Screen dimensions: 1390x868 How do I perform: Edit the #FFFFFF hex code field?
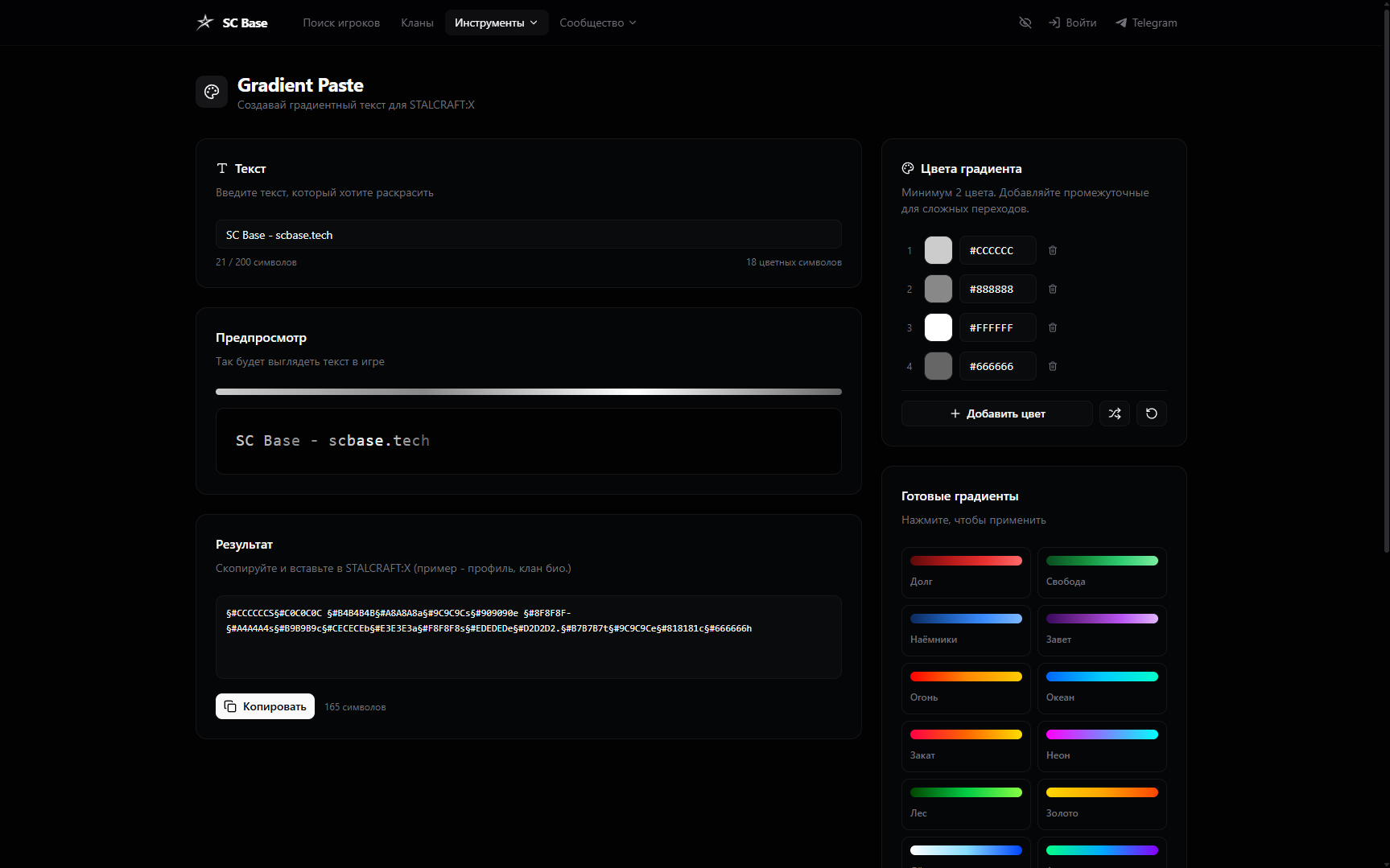[997, 327]
